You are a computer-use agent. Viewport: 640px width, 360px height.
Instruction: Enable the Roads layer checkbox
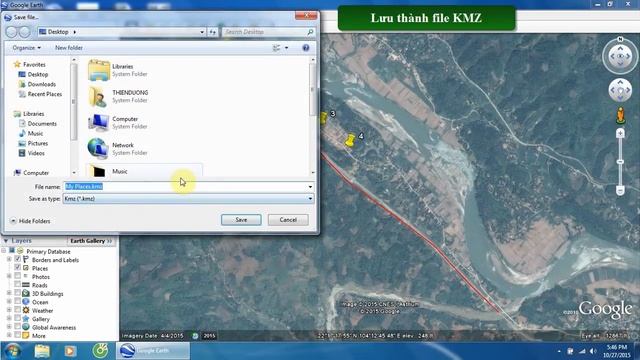click(18, 284)
